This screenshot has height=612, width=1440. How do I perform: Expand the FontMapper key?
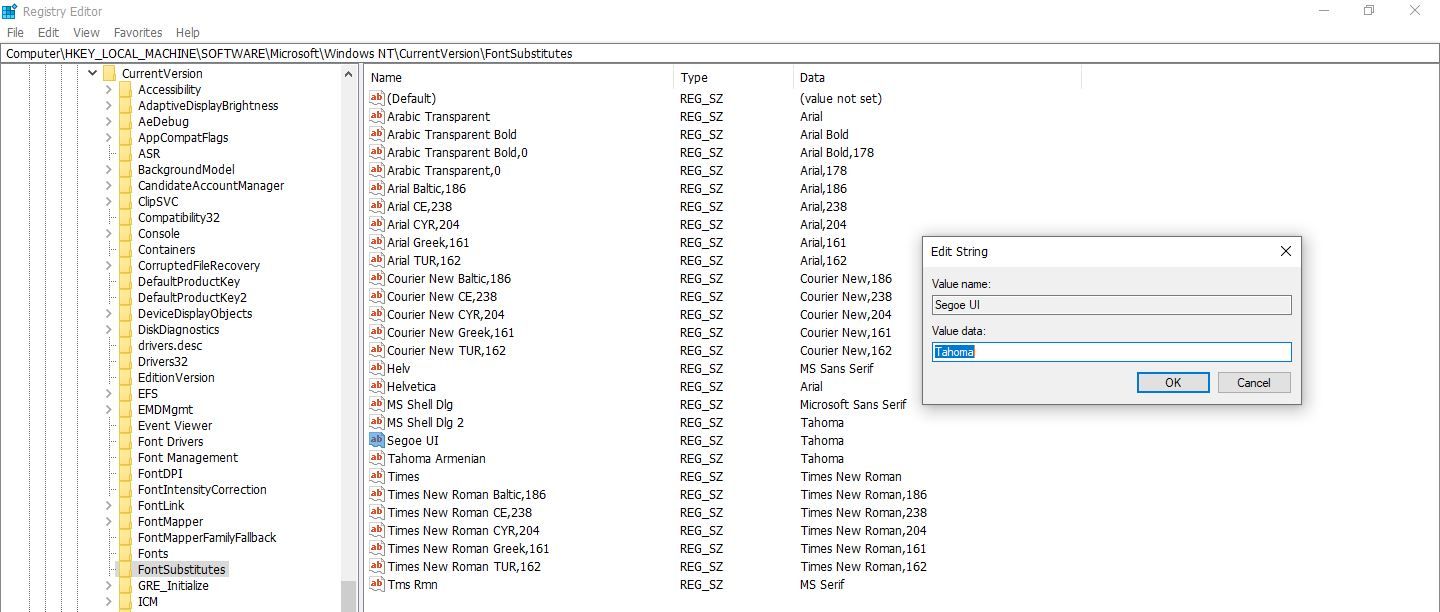[109, 521]
